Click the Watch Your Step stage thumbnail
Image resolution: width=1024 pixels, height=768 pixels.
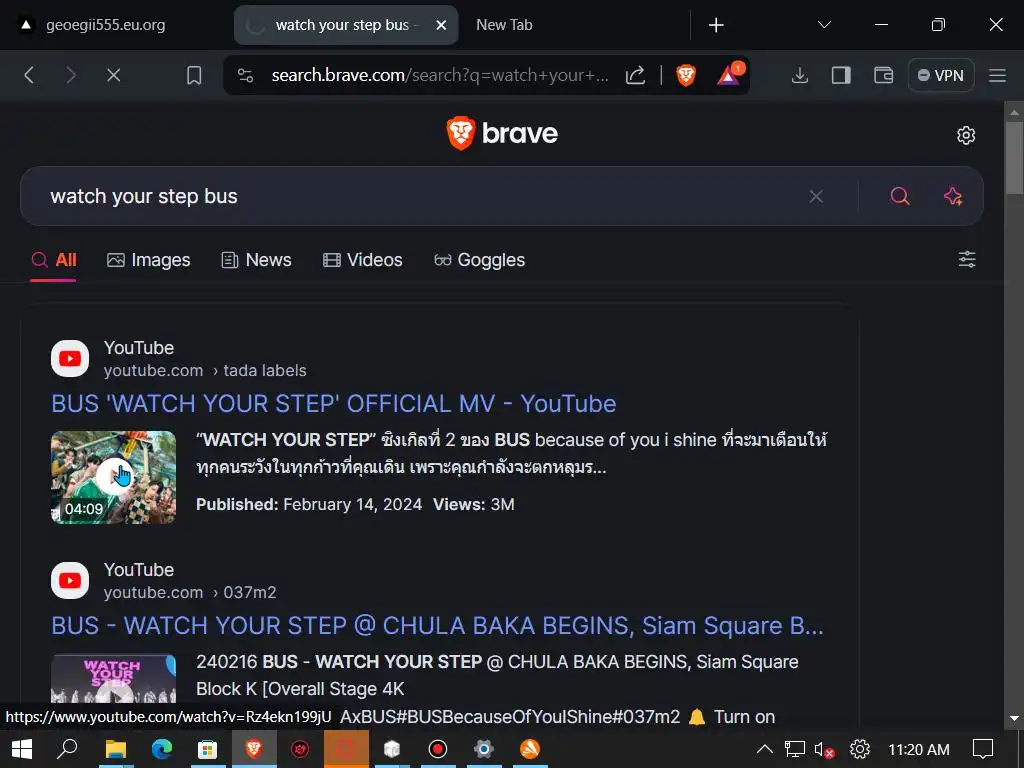114,679
